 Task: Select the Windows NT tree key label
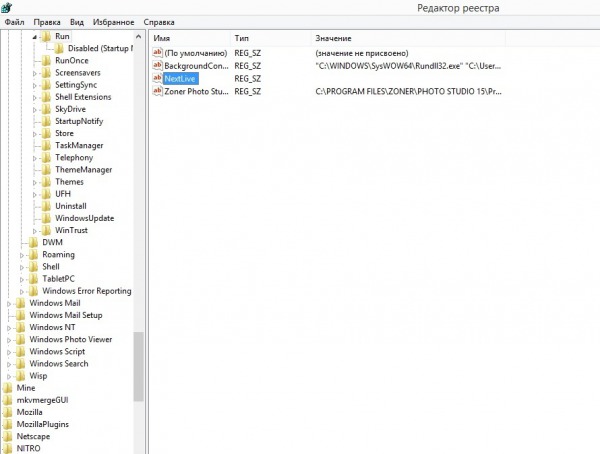[52, 327]
